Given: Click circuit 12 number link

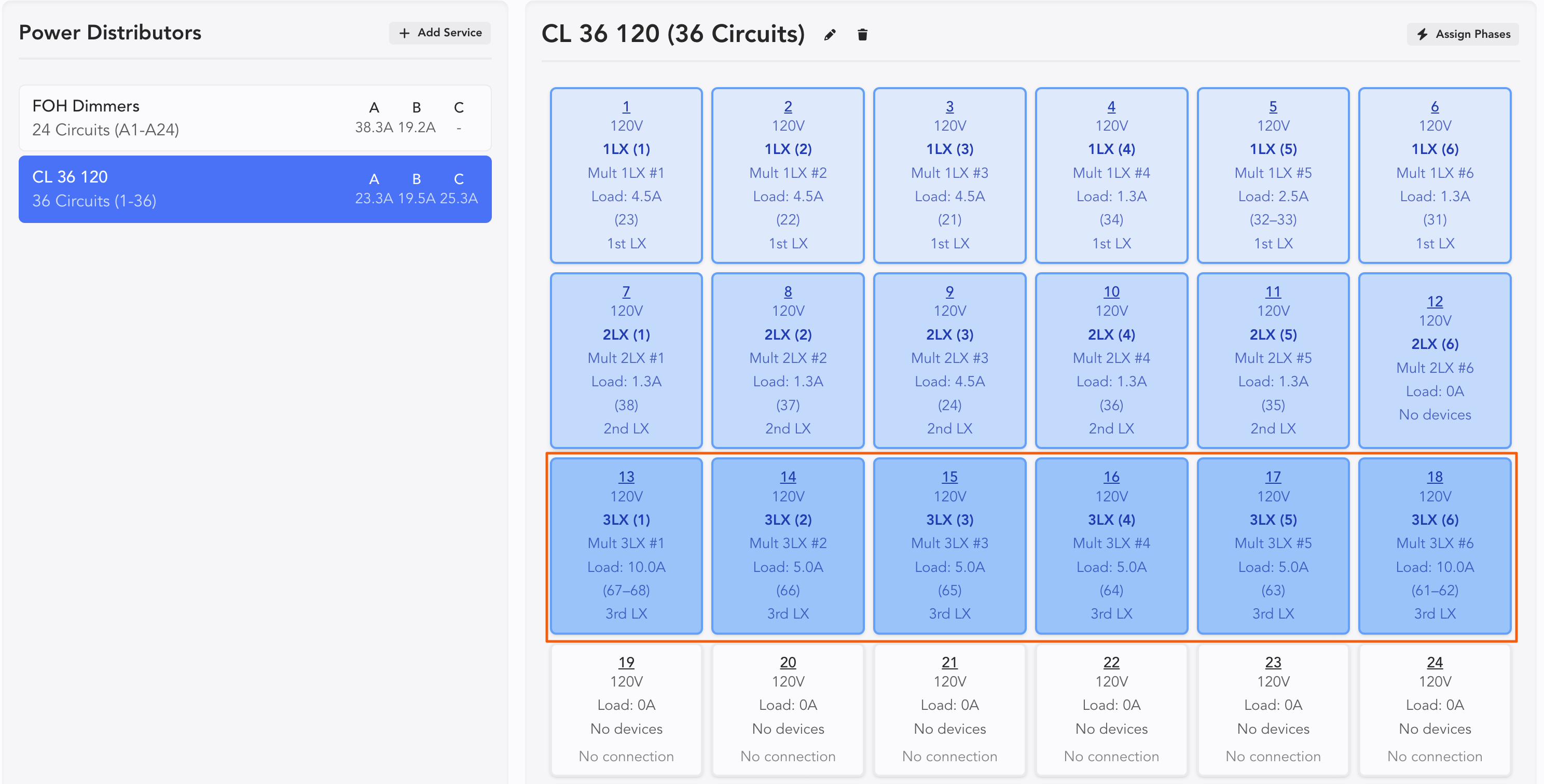Looking at the screenshot, I should (1435, 301).
